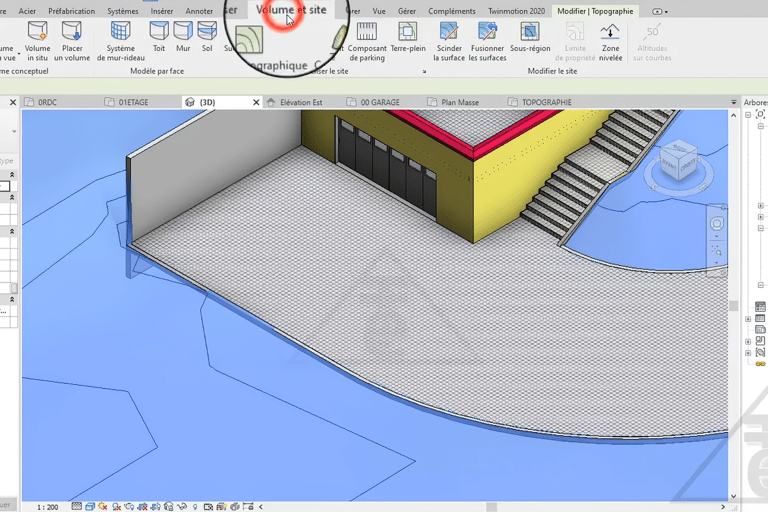Switch to the 0RDC view tab
This screenshot has height=512, width=768.
48,102
